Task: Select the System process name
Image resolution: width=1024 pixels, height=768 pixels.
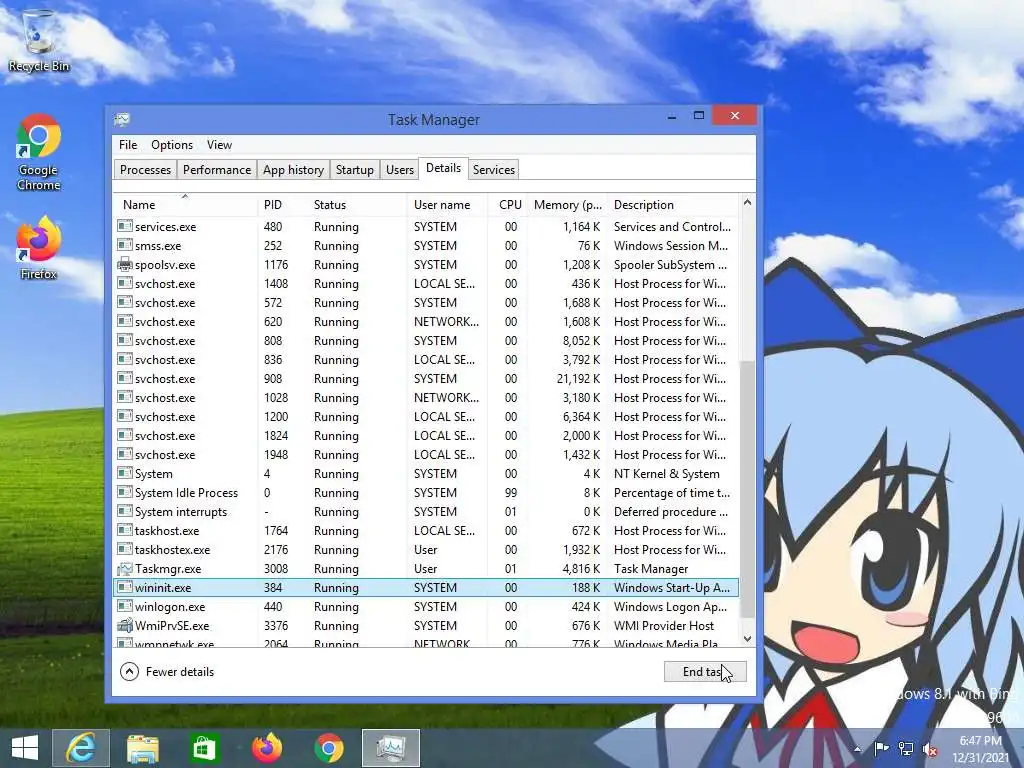Action: tap(154, 473)
